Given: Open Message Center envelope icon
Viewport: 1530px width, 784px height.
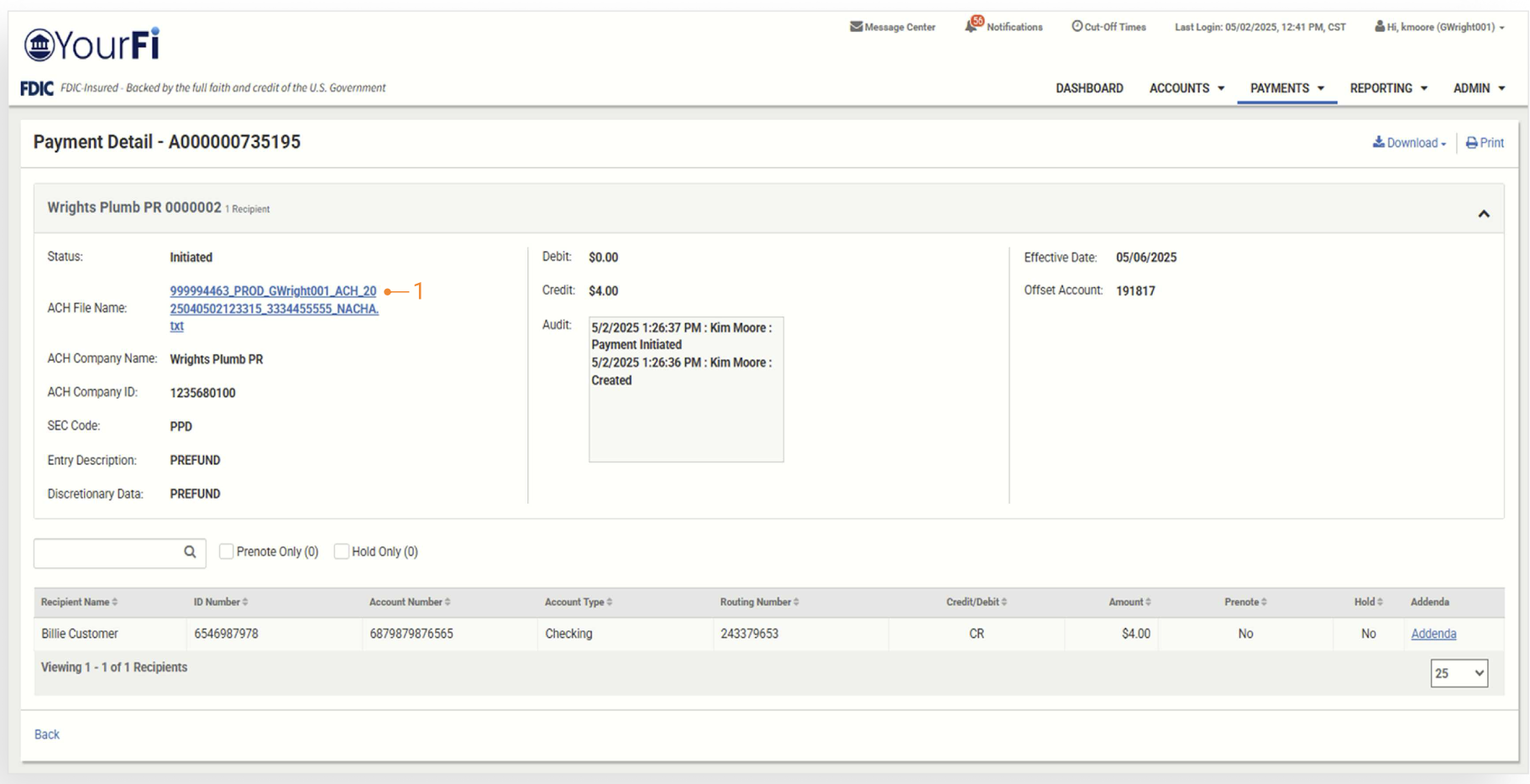Looking at the screenshot, I should (856, 27).
